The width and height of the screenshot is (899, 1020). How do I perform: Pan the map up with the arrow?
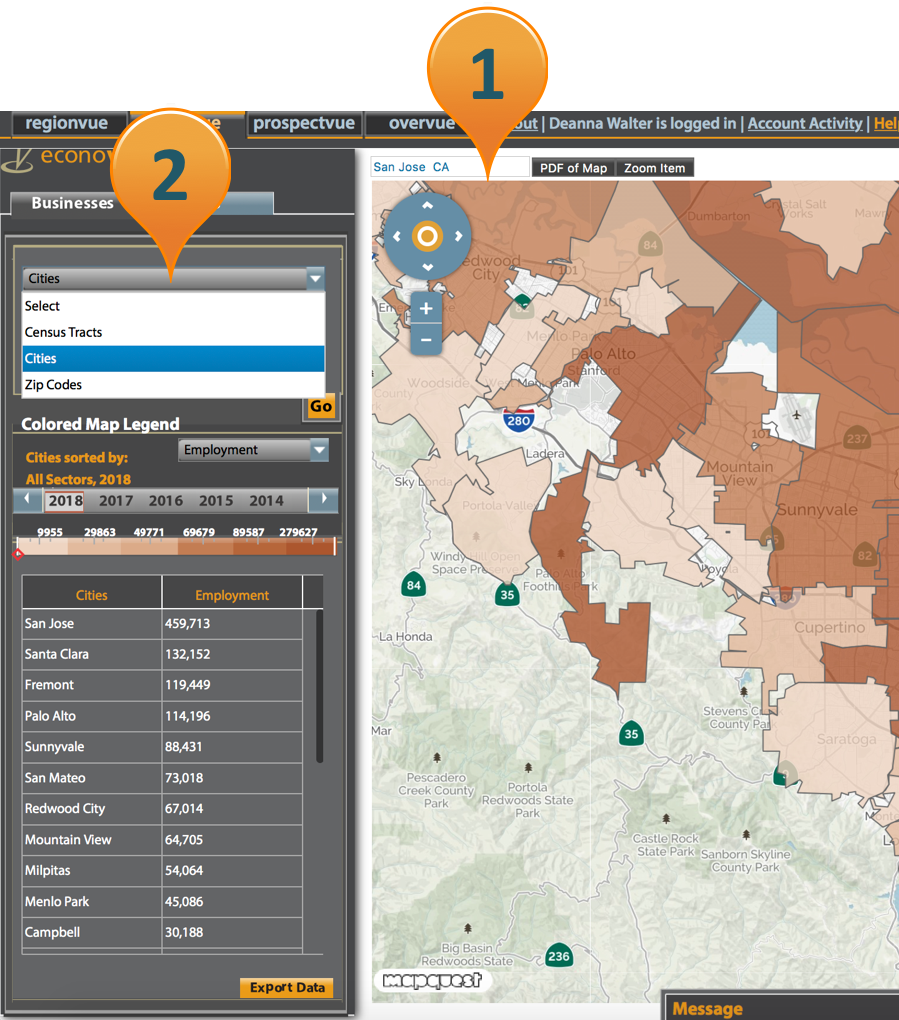(x=427, y=205)
